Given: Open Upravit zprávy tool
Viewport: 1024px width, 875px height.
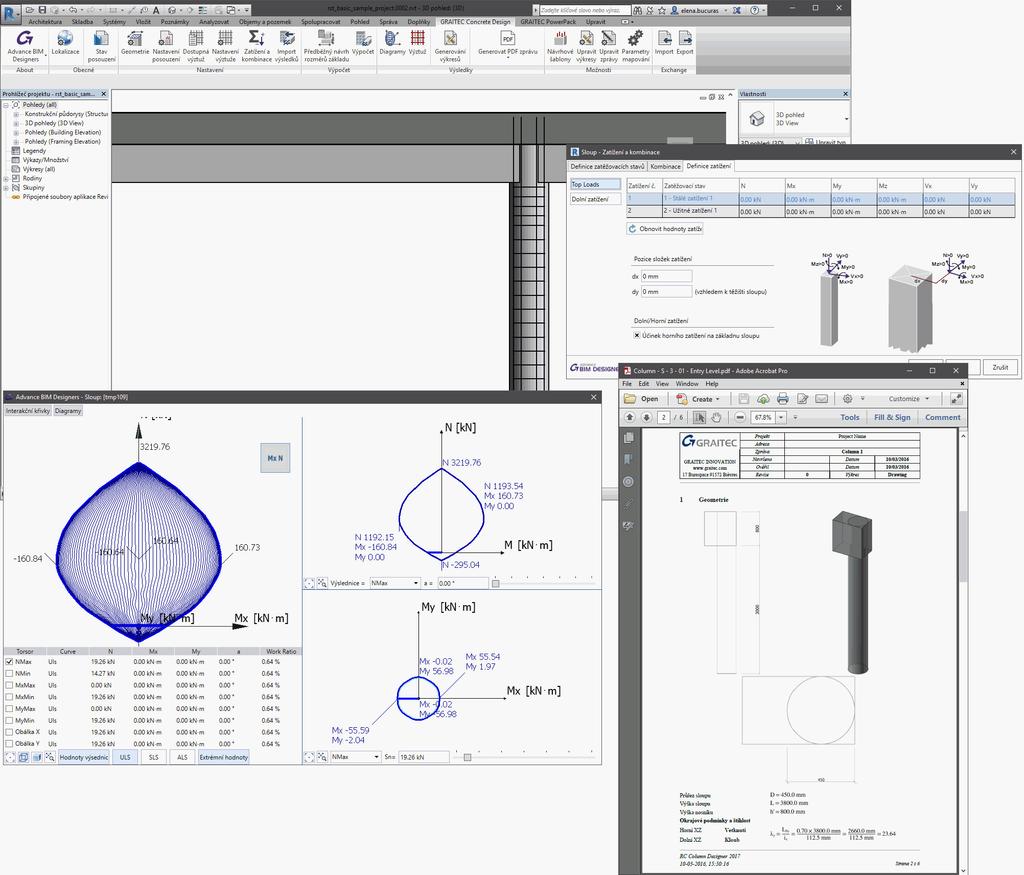Looking at the screenshot, I should pos(609,46).
